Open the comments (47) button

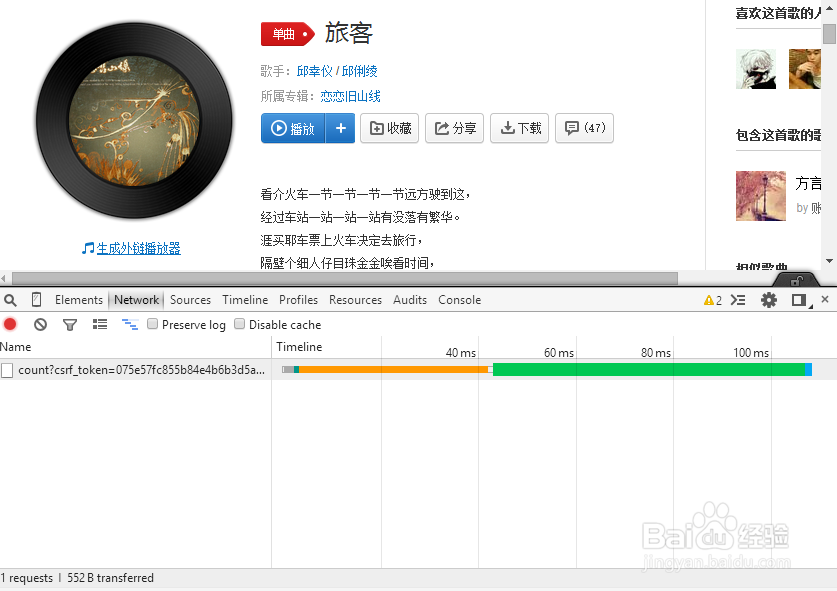tap(585, 128)
